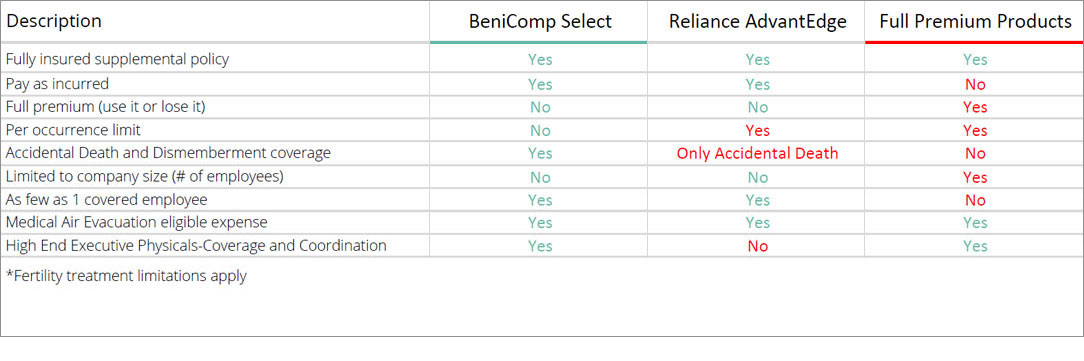Click the Fertility treatment limitations footnote

pyautogui.click(x=126, y=276)
